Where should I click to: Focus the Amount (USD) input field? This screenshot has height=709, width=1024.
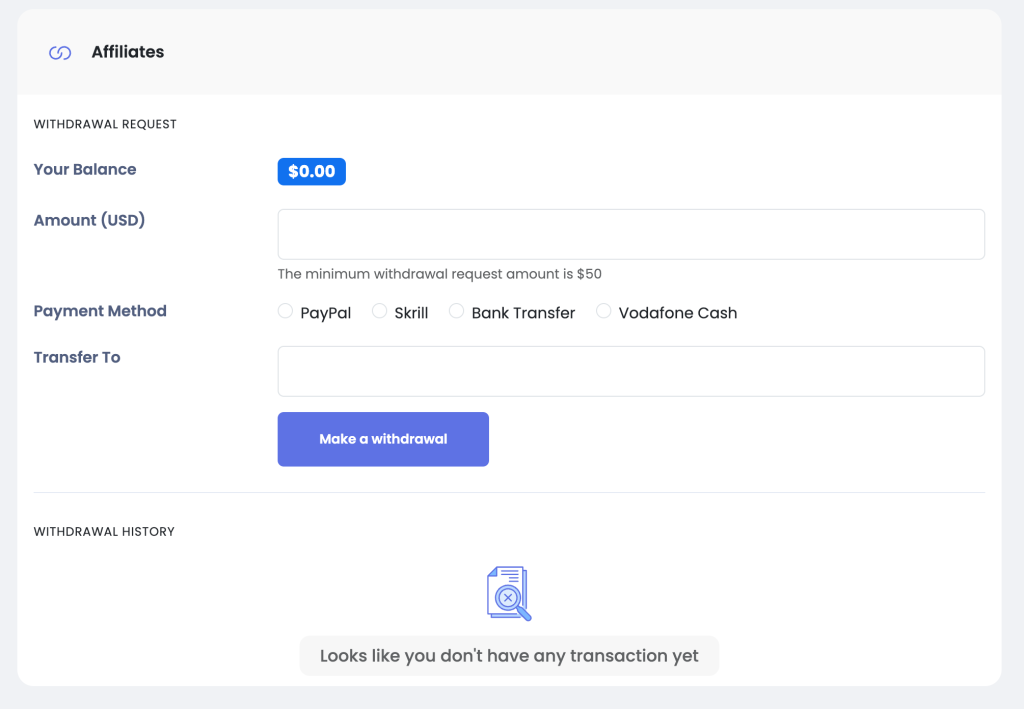[631, 234]
